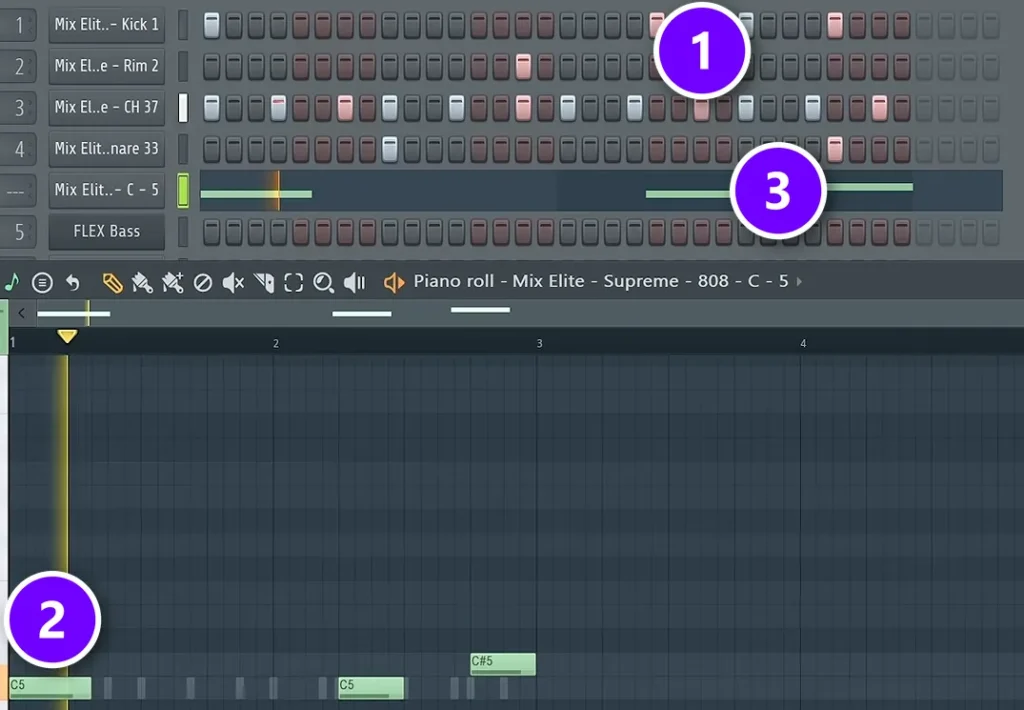Open the Mix Elit..nare 33 channel
The height and width of the screenshot is (710, 1024).
pyautogui.click(x=106, y=149)
